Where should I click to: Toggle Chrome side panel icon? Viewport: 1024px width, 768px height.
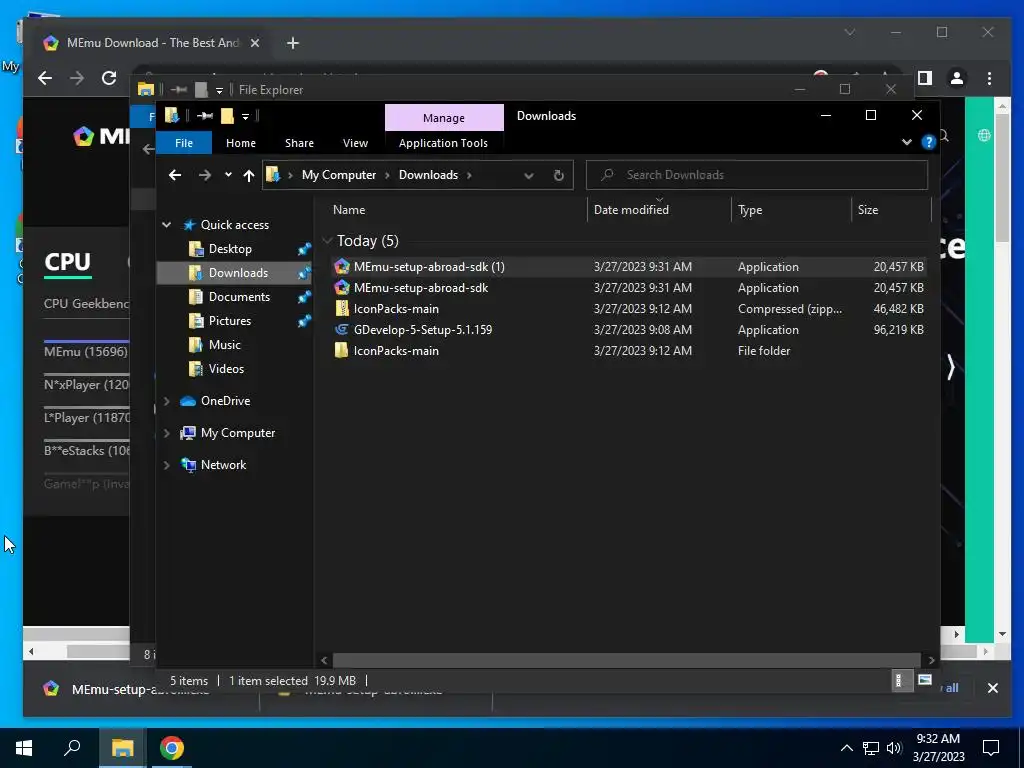925,78
